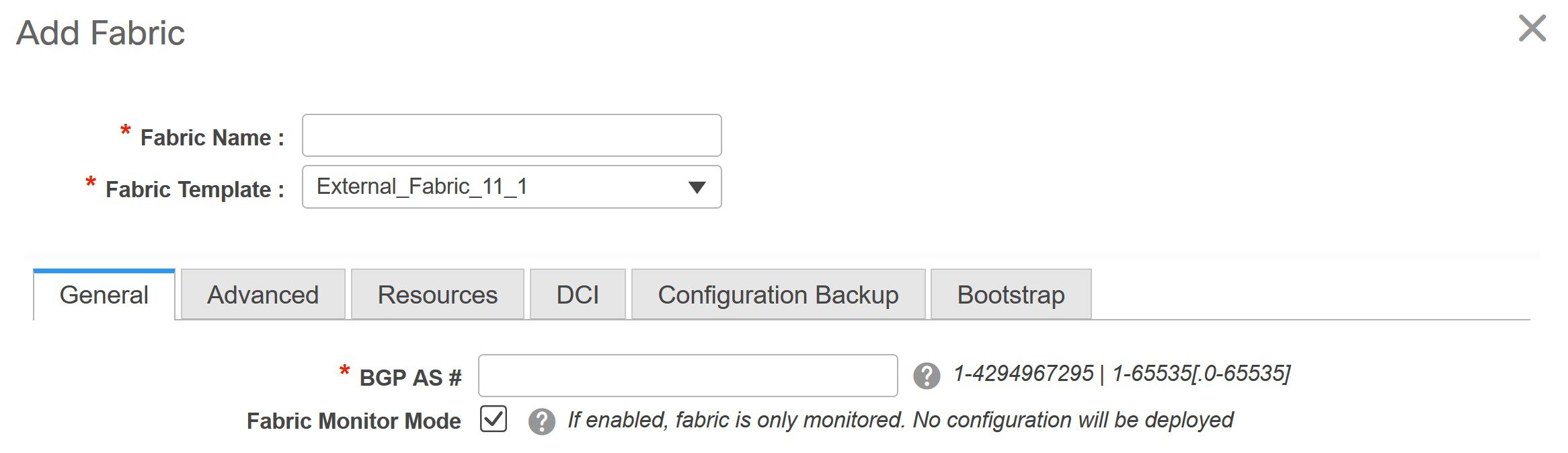Click the Fabric Name text field
The width and height of the screenshot is (1568, 453).
[x=511, y=135]
